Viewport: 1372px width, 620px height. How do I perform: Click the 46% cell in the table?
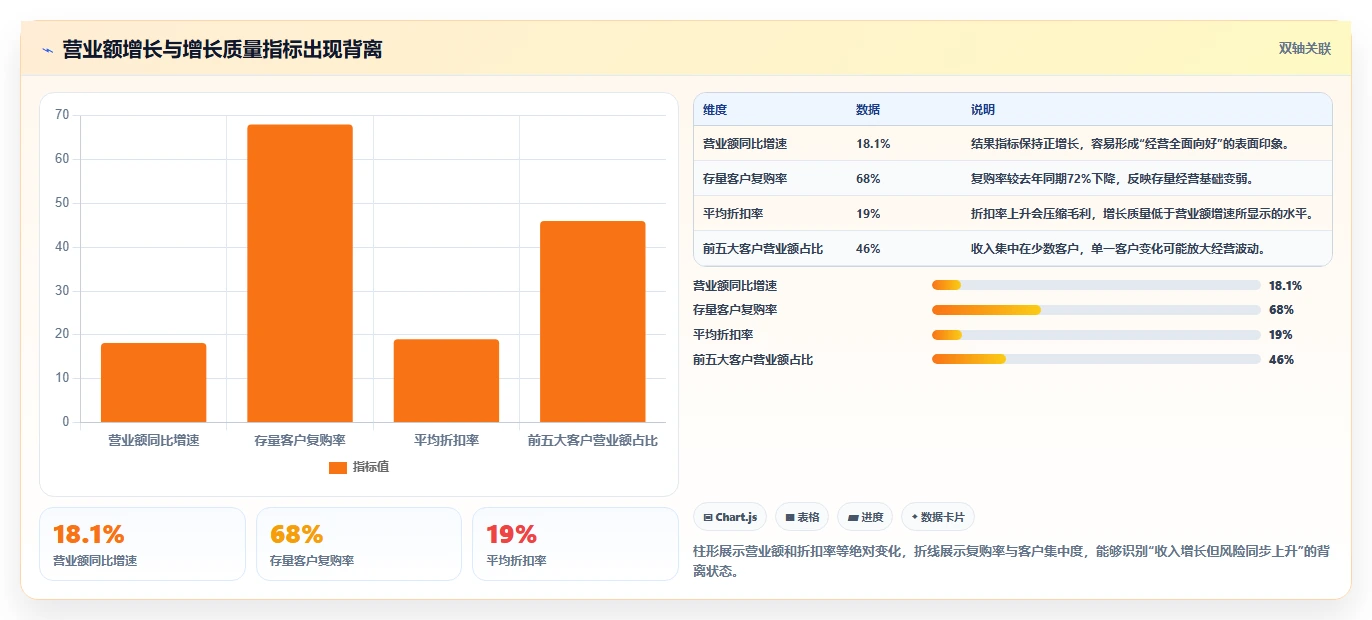coord(868,248)
